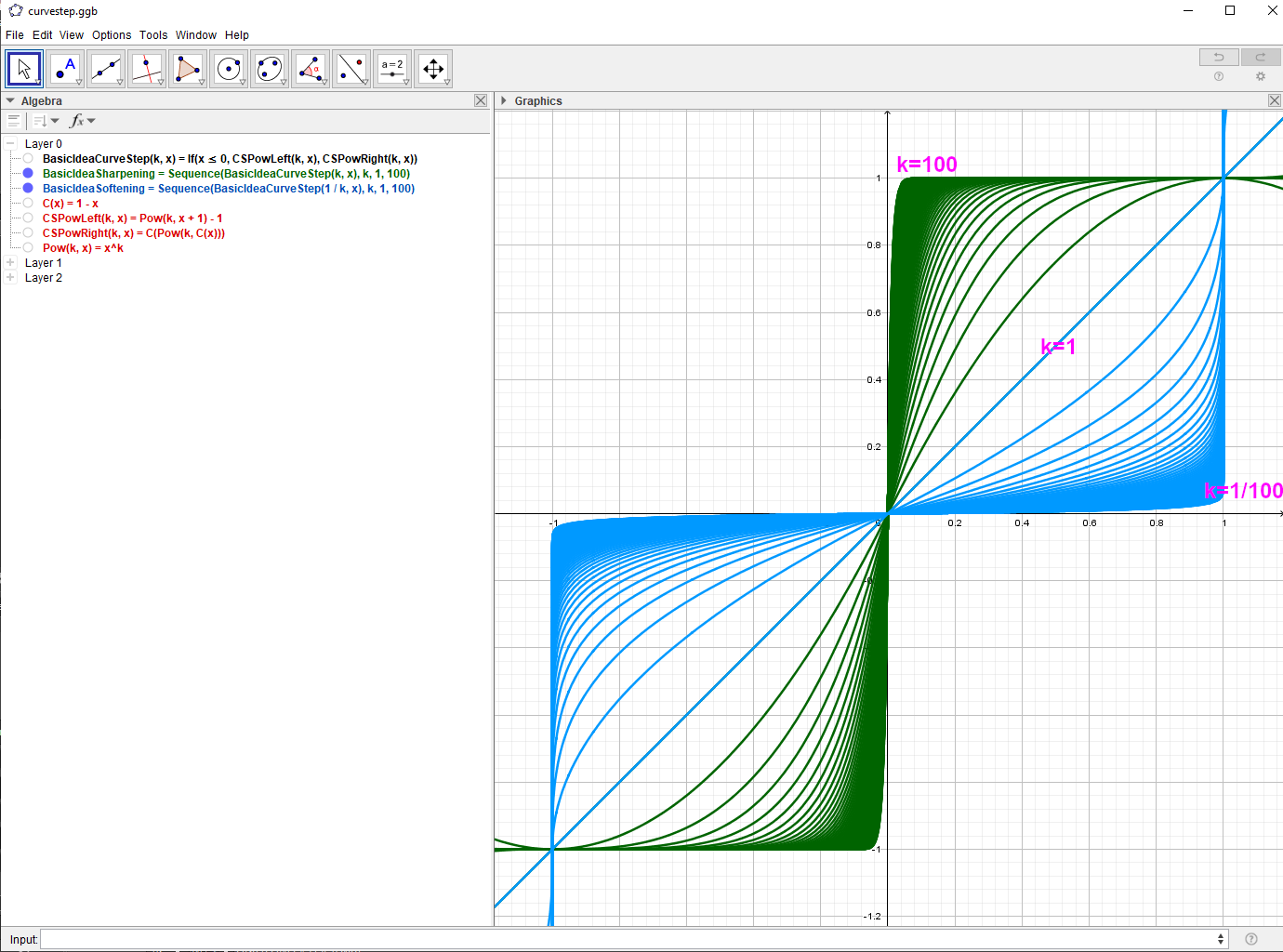Show the CSPowLeft(k, x) function

click(x=28, y=218)
